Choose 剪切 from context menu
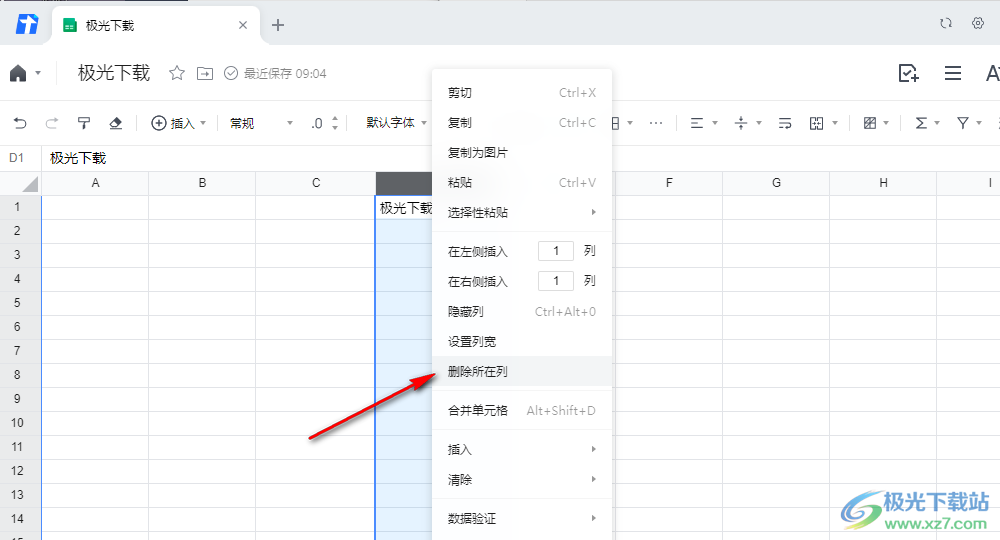 (522, 93)
